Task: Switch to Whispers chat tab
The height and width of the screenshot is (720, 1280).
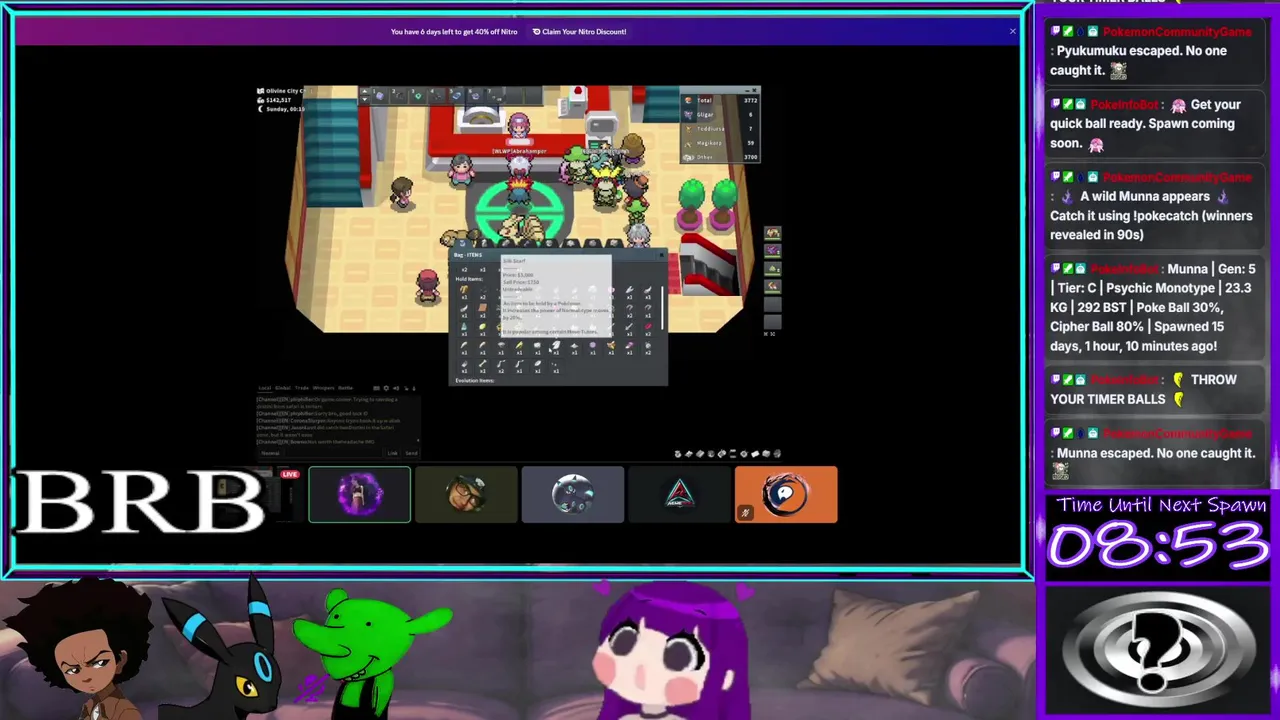Action: [323, 388]
